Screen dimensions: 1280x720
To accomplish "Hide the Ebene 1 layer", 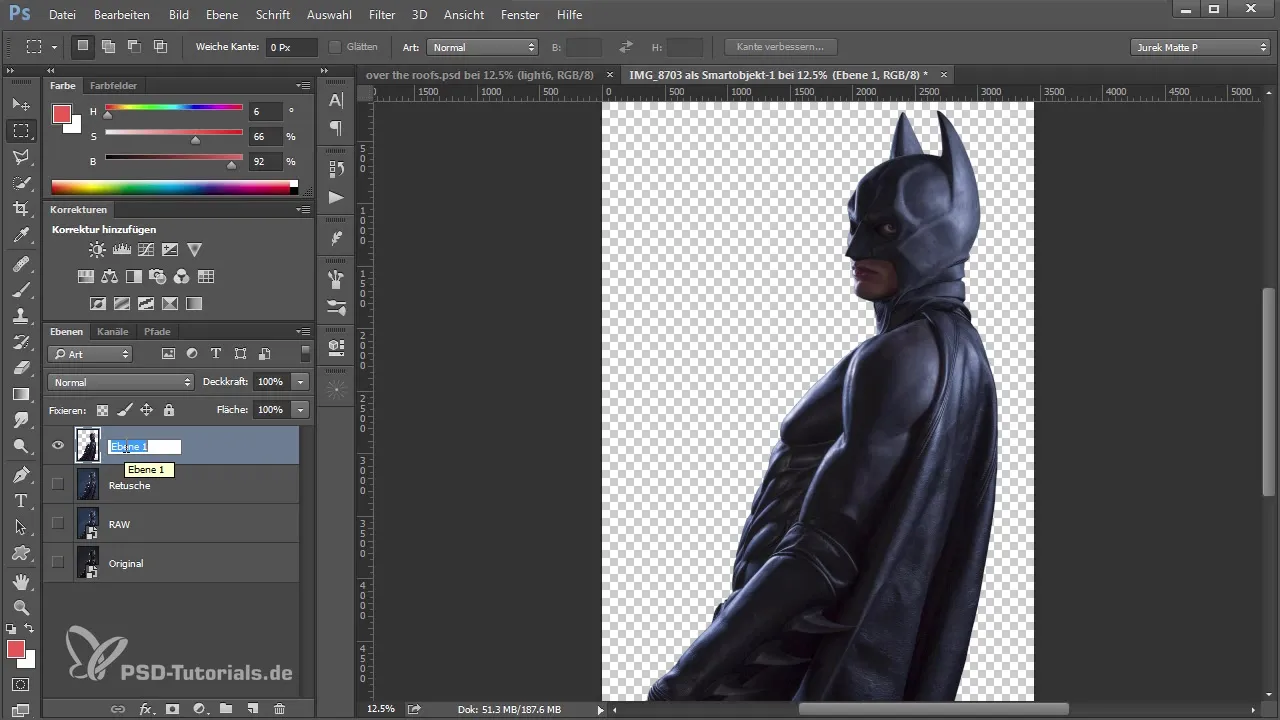I will pos(58,446).
